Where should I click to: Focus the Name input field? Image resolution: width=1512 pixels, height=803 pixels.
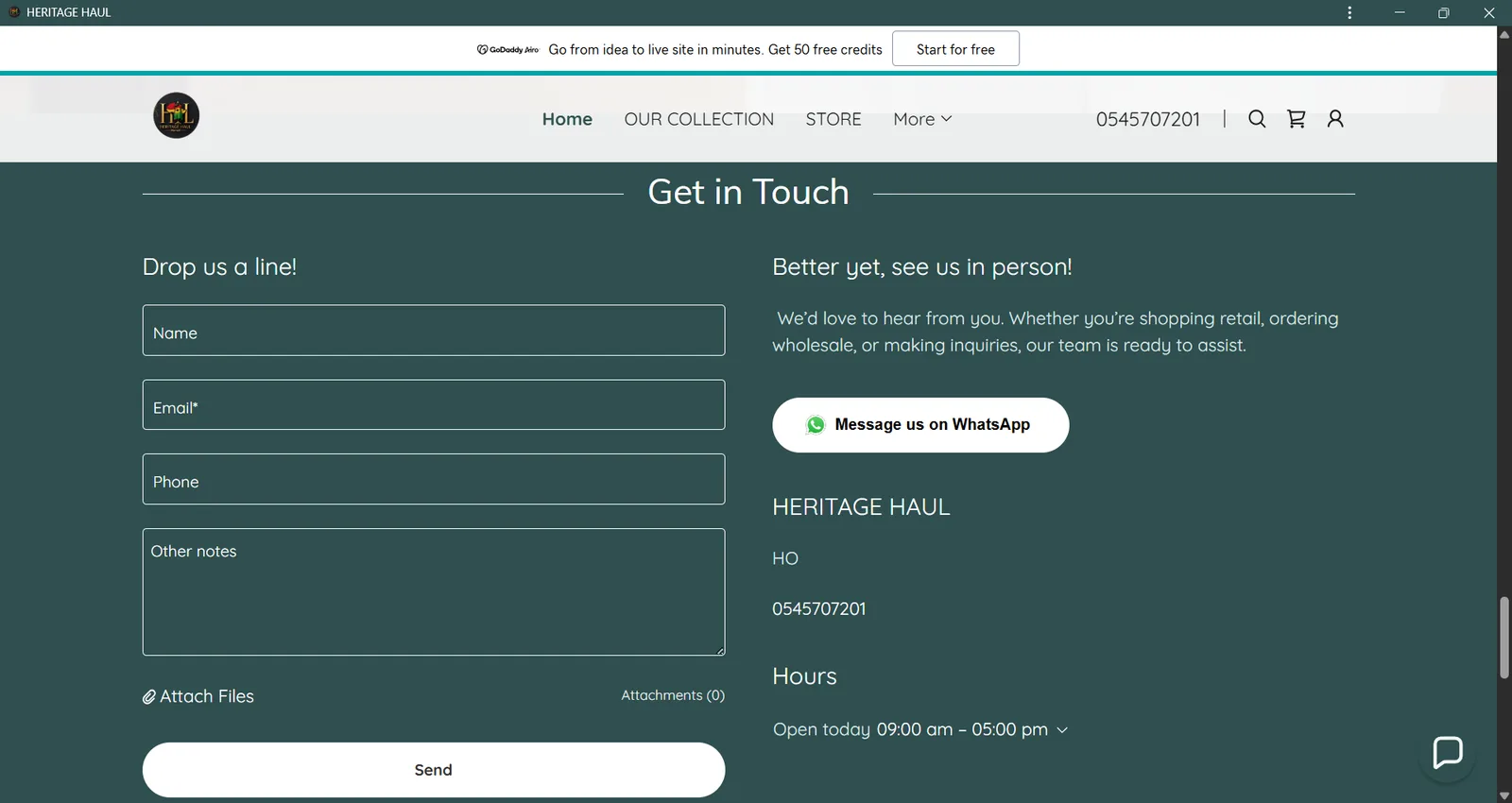coord(434,331)
